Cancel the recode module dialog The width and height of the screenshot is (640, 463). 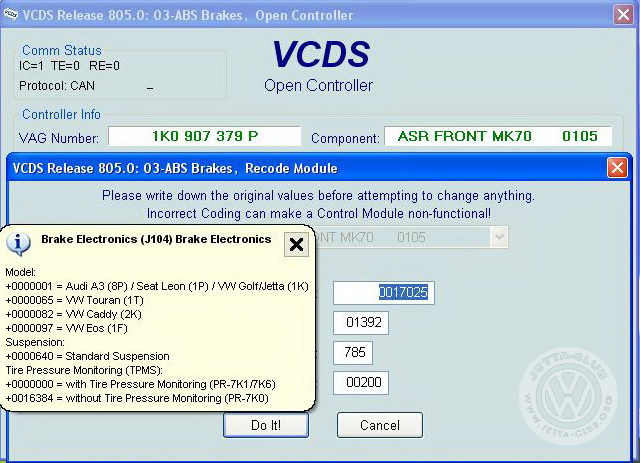pos(380,425)
